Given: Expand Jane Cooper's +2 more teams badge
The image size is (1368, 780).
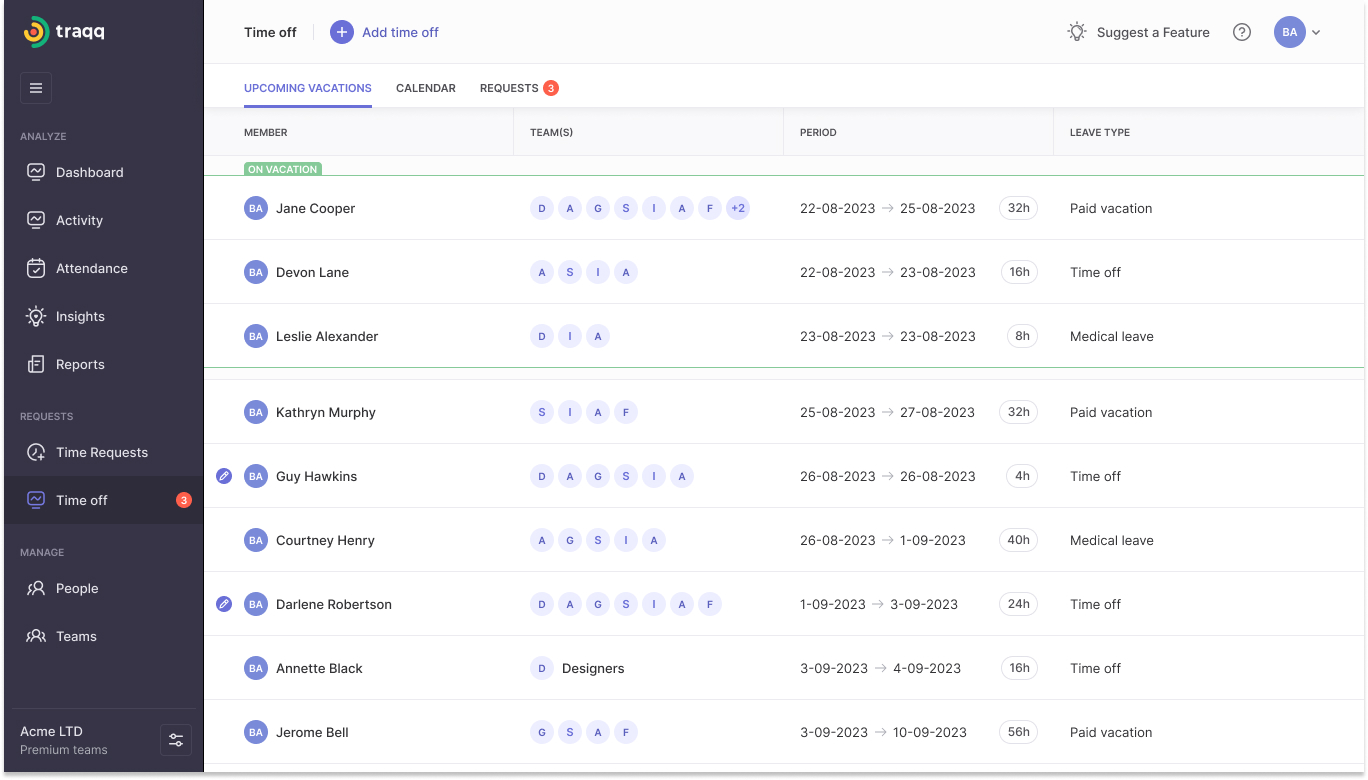Looking at the screenshot, I should tap(738, 208).
